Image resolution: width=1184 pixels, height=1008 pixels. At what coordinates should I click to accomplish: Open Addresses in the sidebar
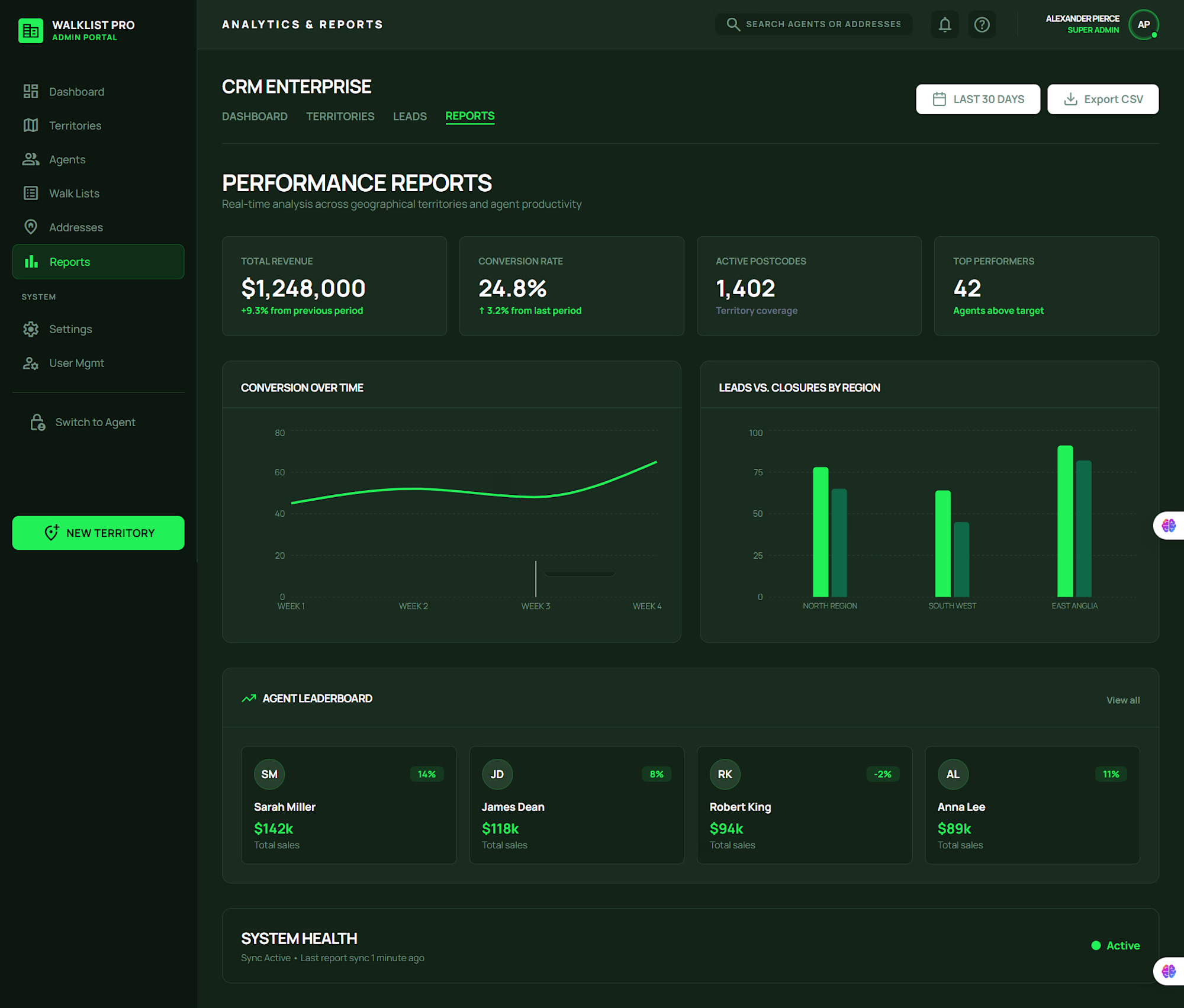76,227
